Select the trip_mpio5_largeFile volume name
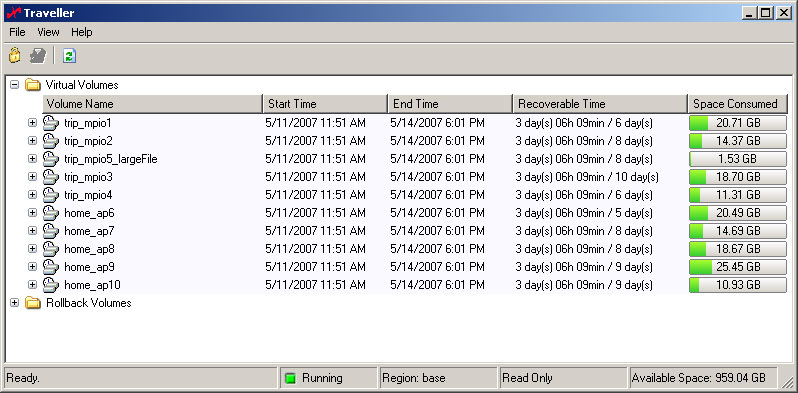The width and height of the screenshot is (798, 393). click(x=110, y=159)
